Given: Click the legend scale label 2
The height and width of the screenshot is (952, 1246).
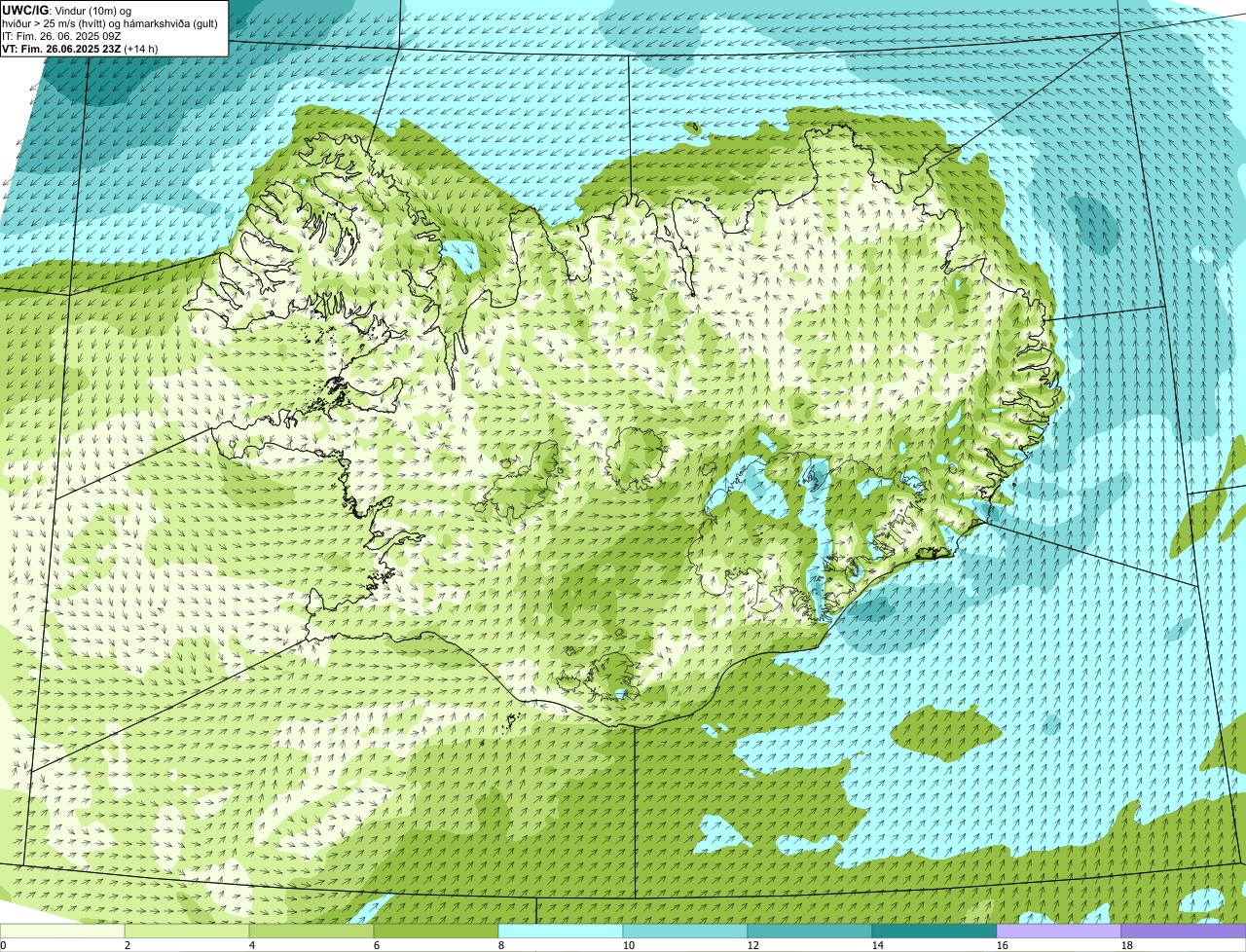Looking at the screenshot, I should pyautogui.click(x=128, y=945).
